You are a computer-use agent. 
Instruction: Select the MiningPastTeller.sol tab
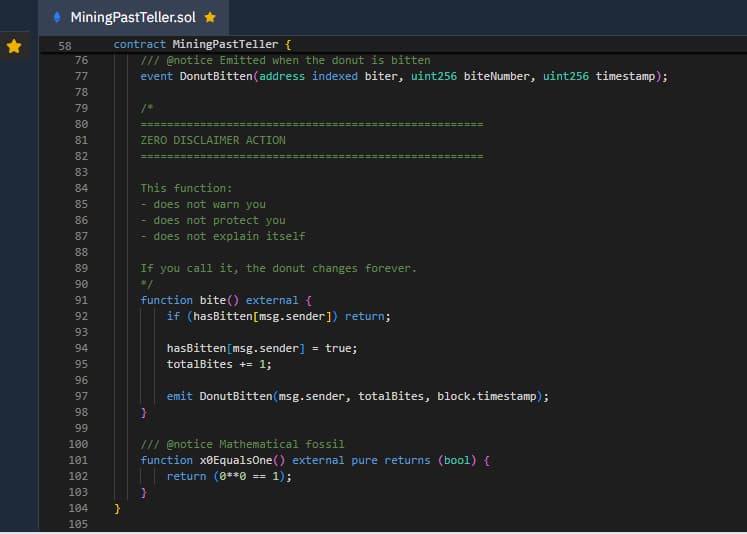[x=132, y=17]
